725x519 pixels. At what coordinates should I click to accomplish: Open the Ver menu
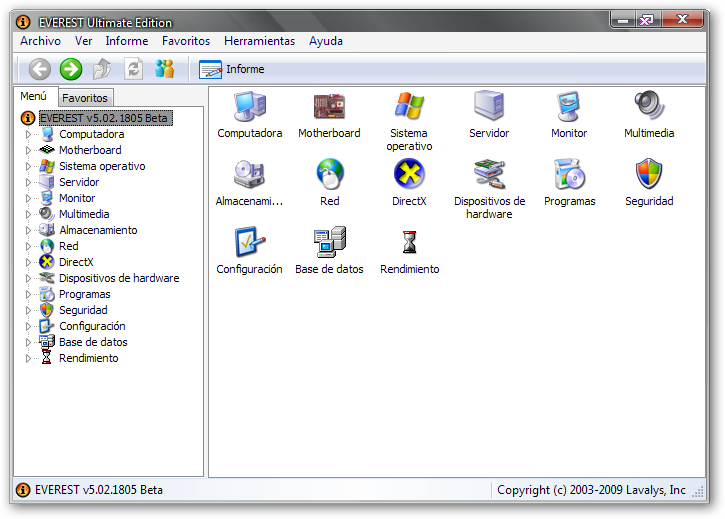[83, 41]
